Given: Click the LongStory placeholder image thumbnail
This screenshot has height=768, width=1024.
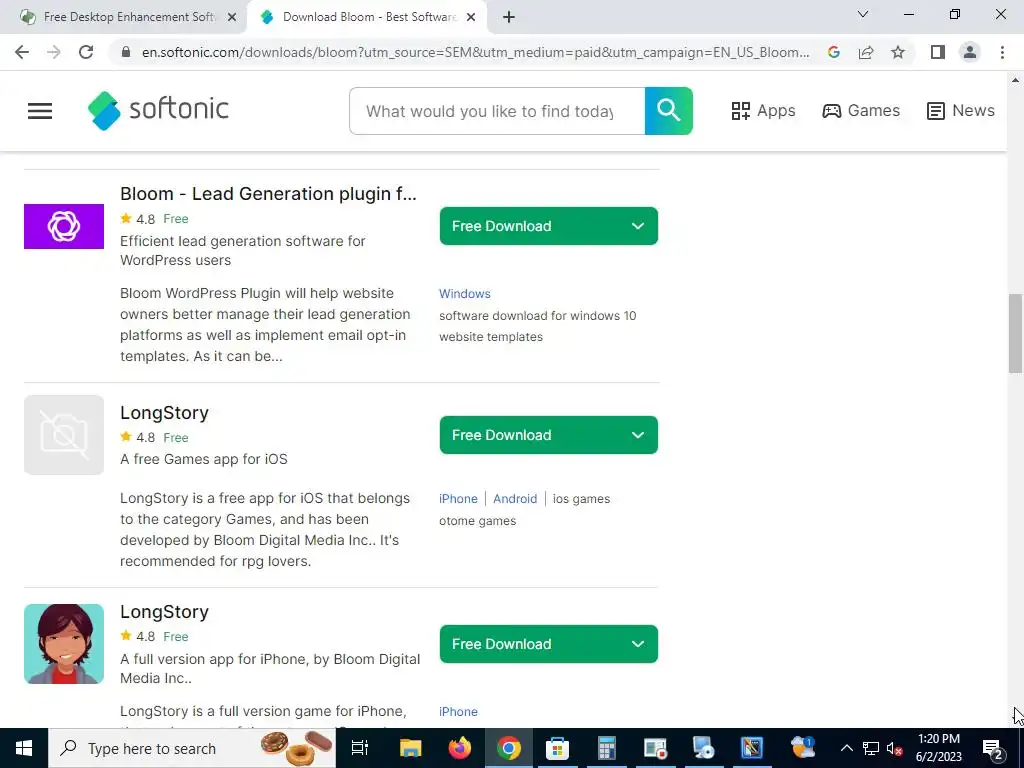Looking at the screenshot, I should coord(64,435).
